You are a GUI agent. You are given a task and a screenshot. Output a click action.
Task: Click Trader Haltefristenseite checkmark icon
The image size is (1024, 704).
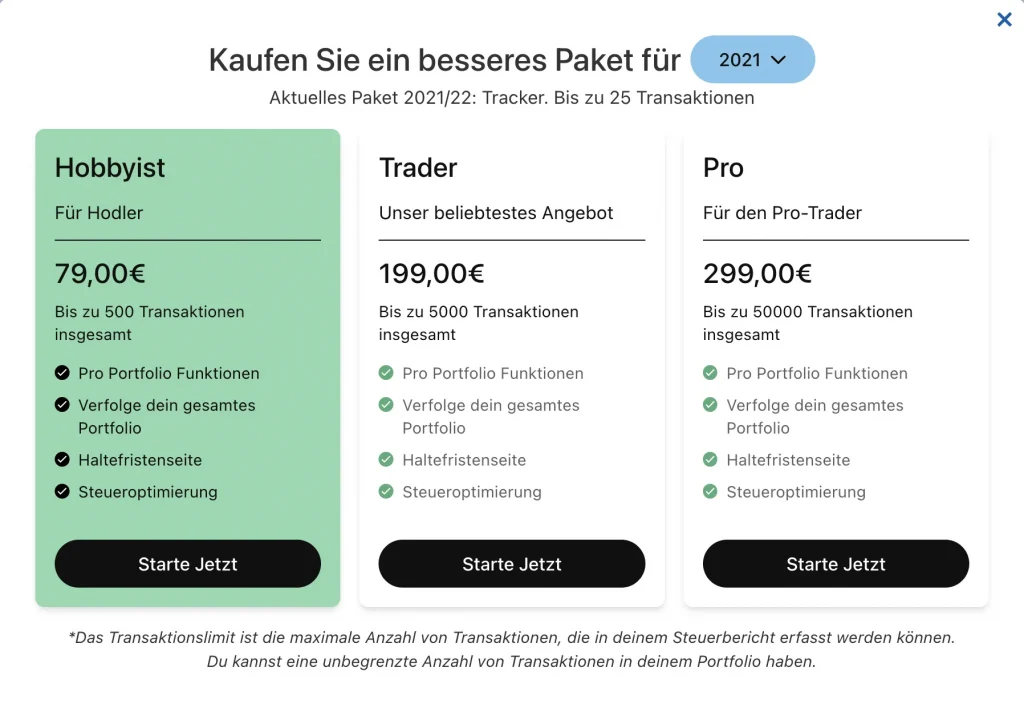click(386, 460)
